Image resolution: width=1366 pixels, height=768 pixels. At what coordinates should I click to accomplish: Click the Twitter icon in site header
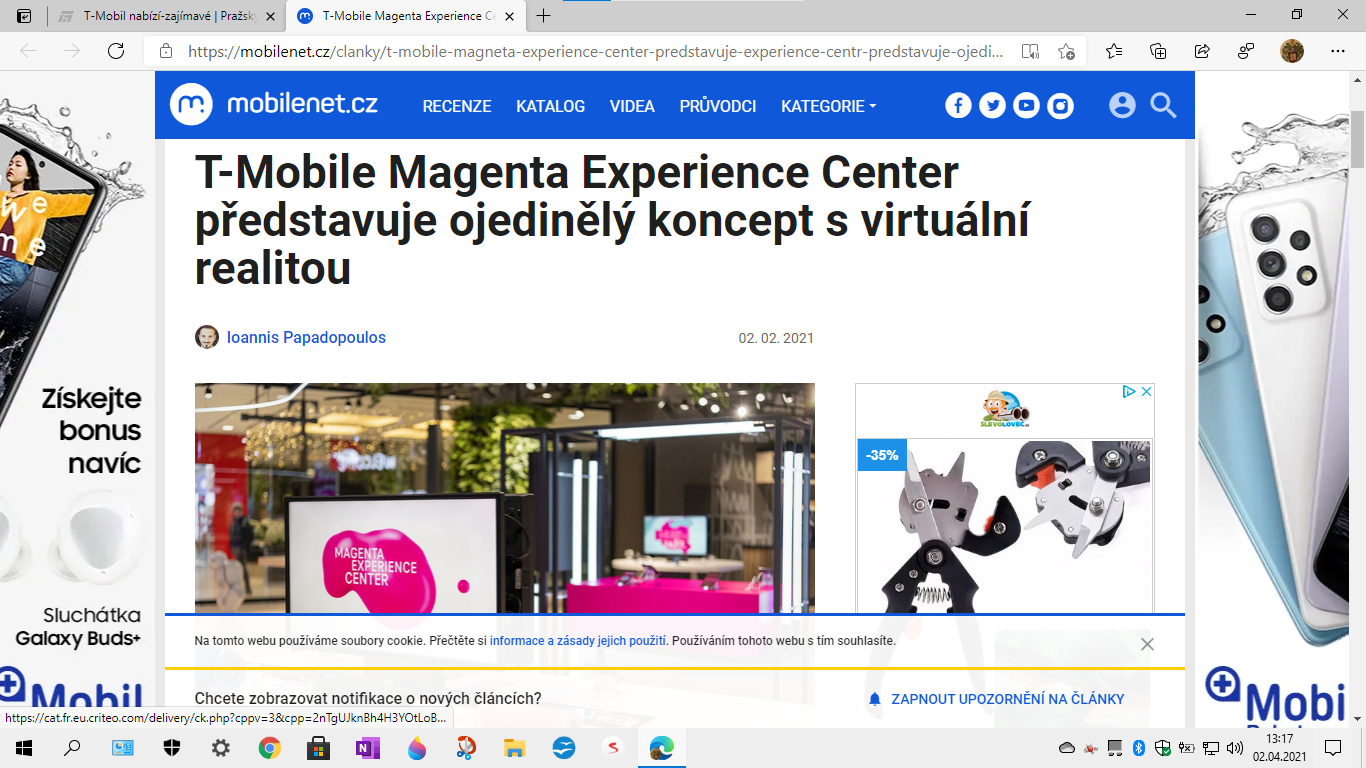(x=992, y=106)
